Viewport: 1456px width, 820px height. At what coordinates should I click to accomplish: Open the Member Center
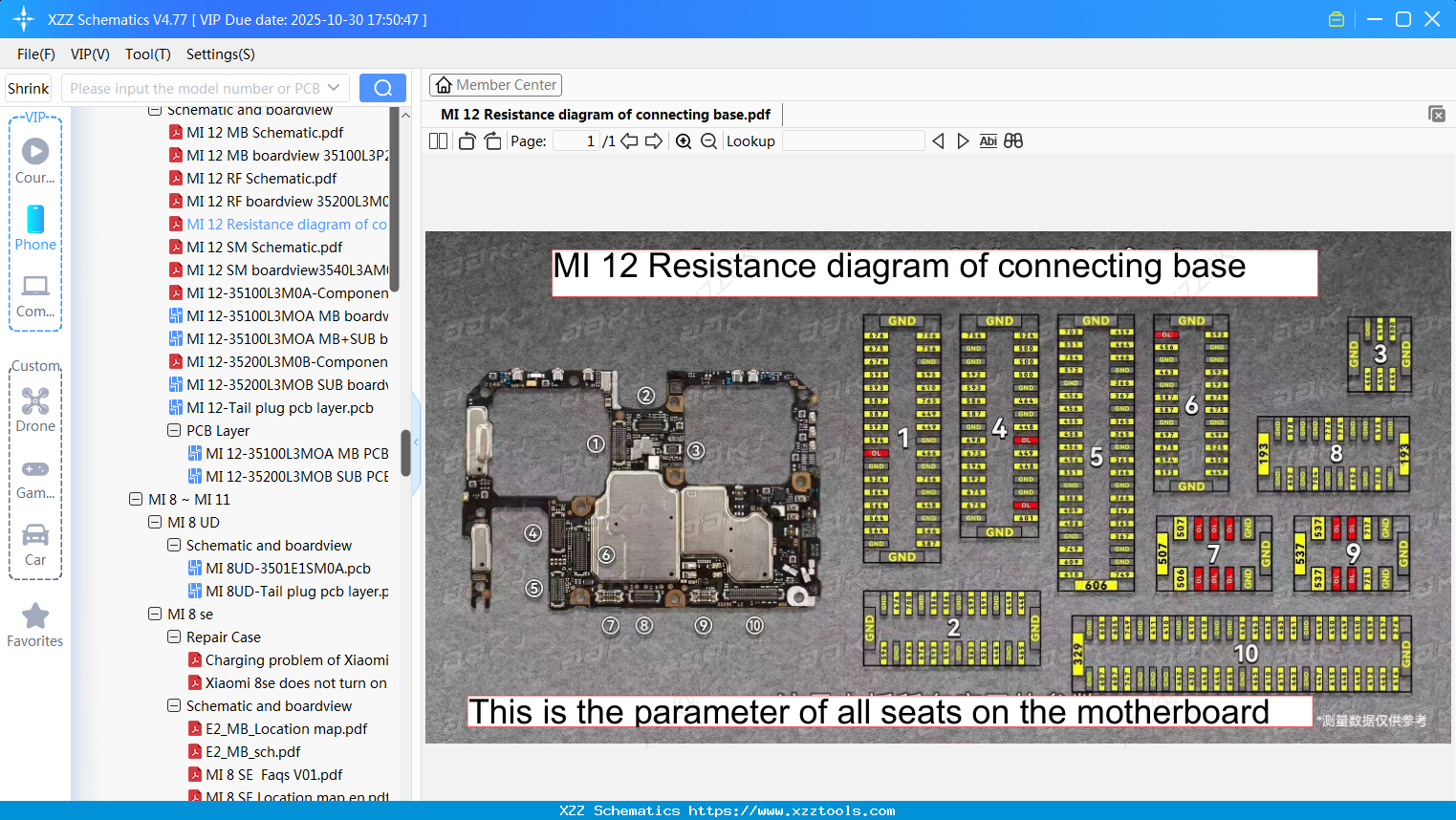tap(495, 85)
